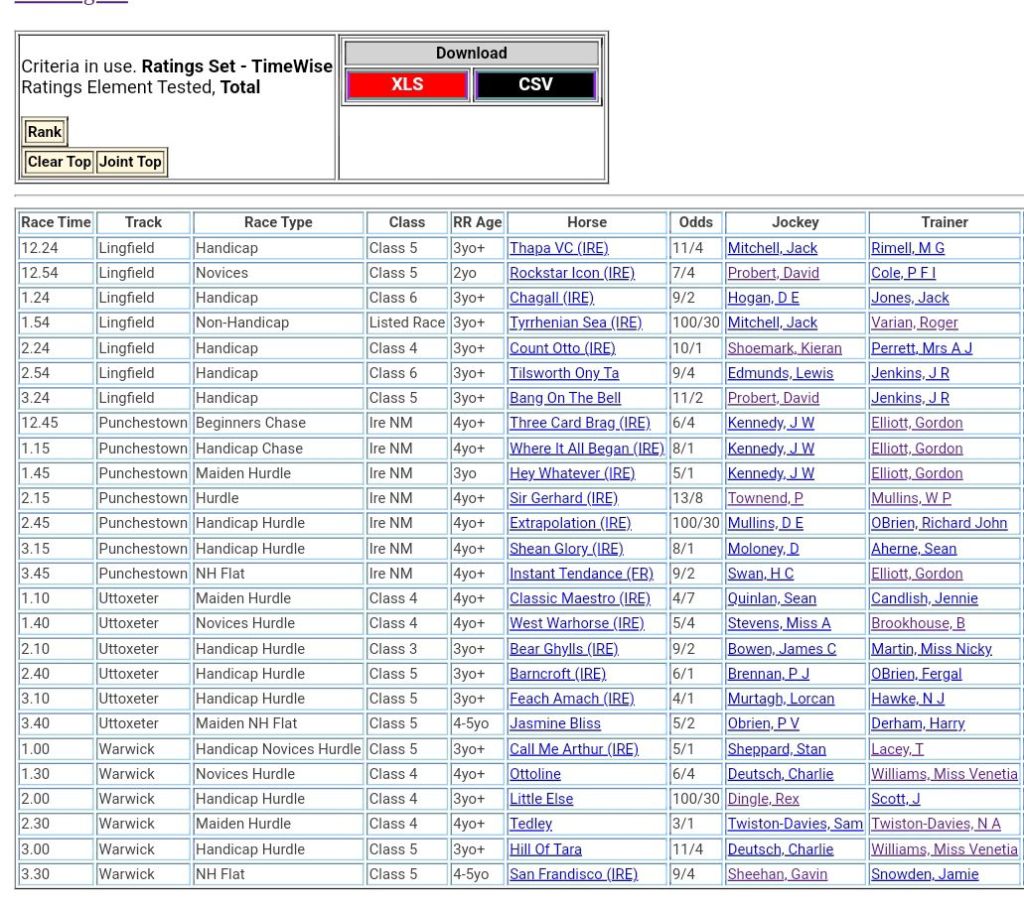Open jockey Twiston-Davies, Sam link
This screenshot has width=1024, height=905.
click(794, 824)
